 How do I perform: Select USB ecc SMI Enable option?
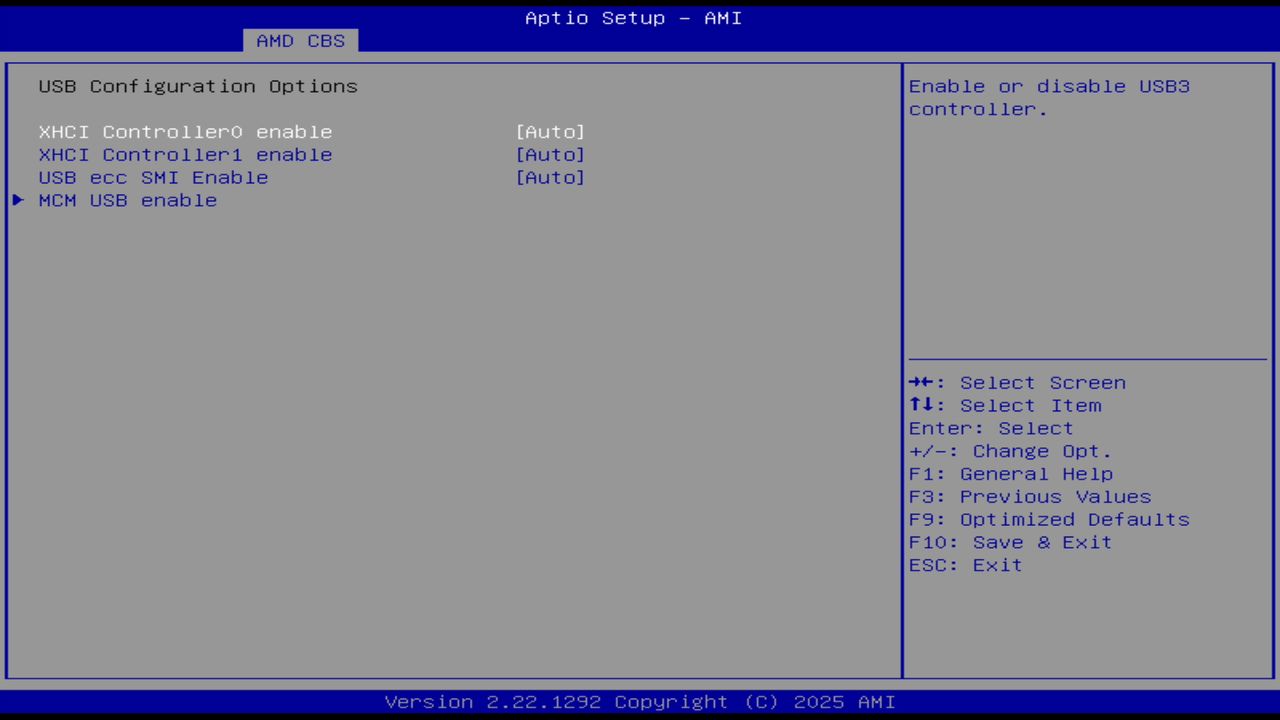[153, 178]
